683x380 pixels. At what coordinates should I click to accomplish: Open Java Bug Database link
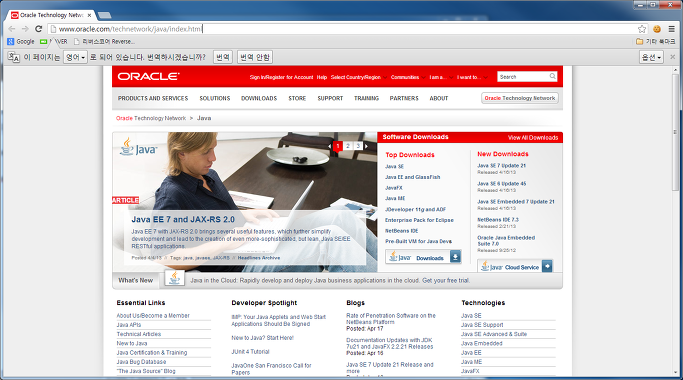pyautogui.click(x=141, y=362)
